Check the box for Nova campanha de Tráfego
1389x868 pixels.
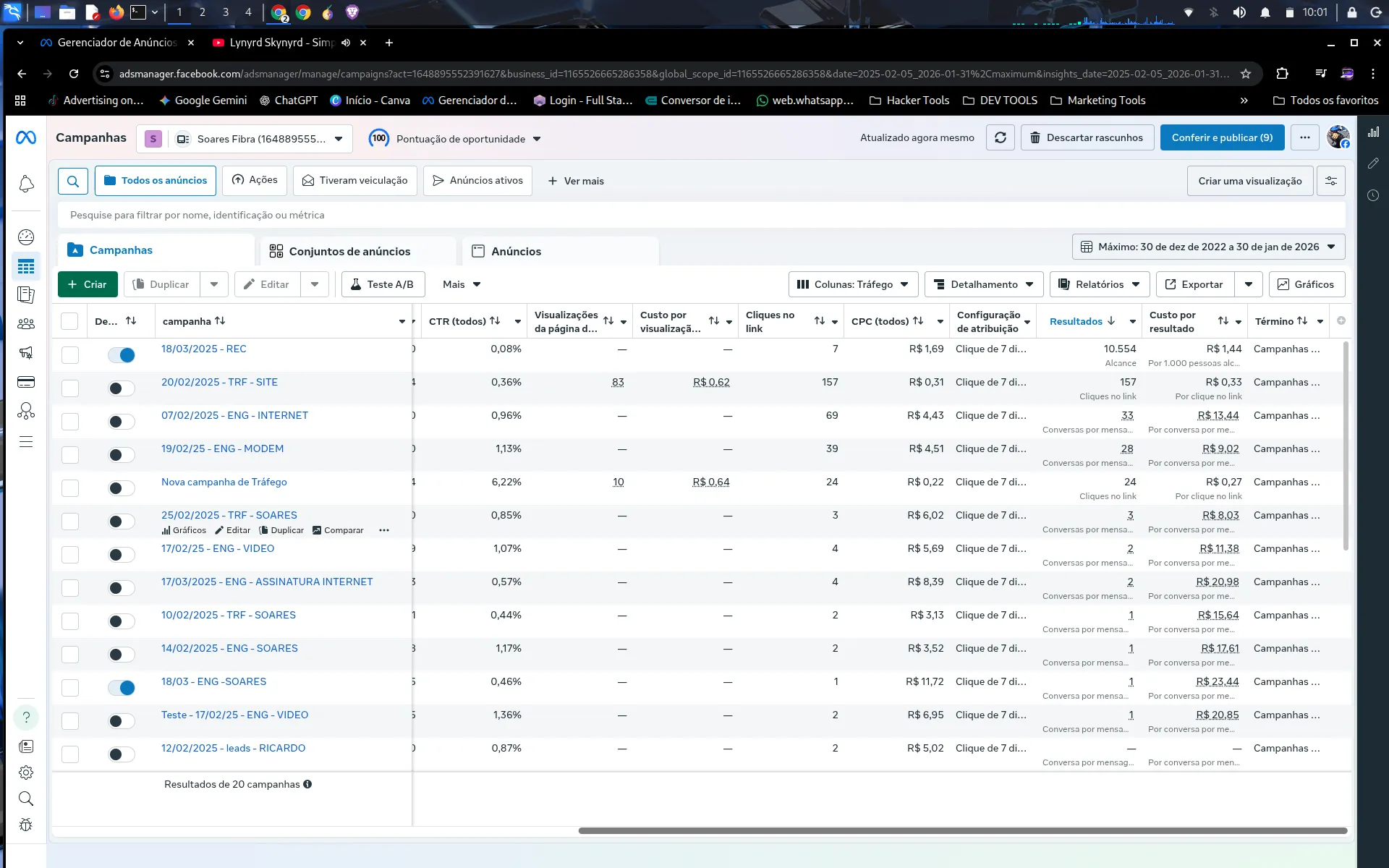(70, 488)
